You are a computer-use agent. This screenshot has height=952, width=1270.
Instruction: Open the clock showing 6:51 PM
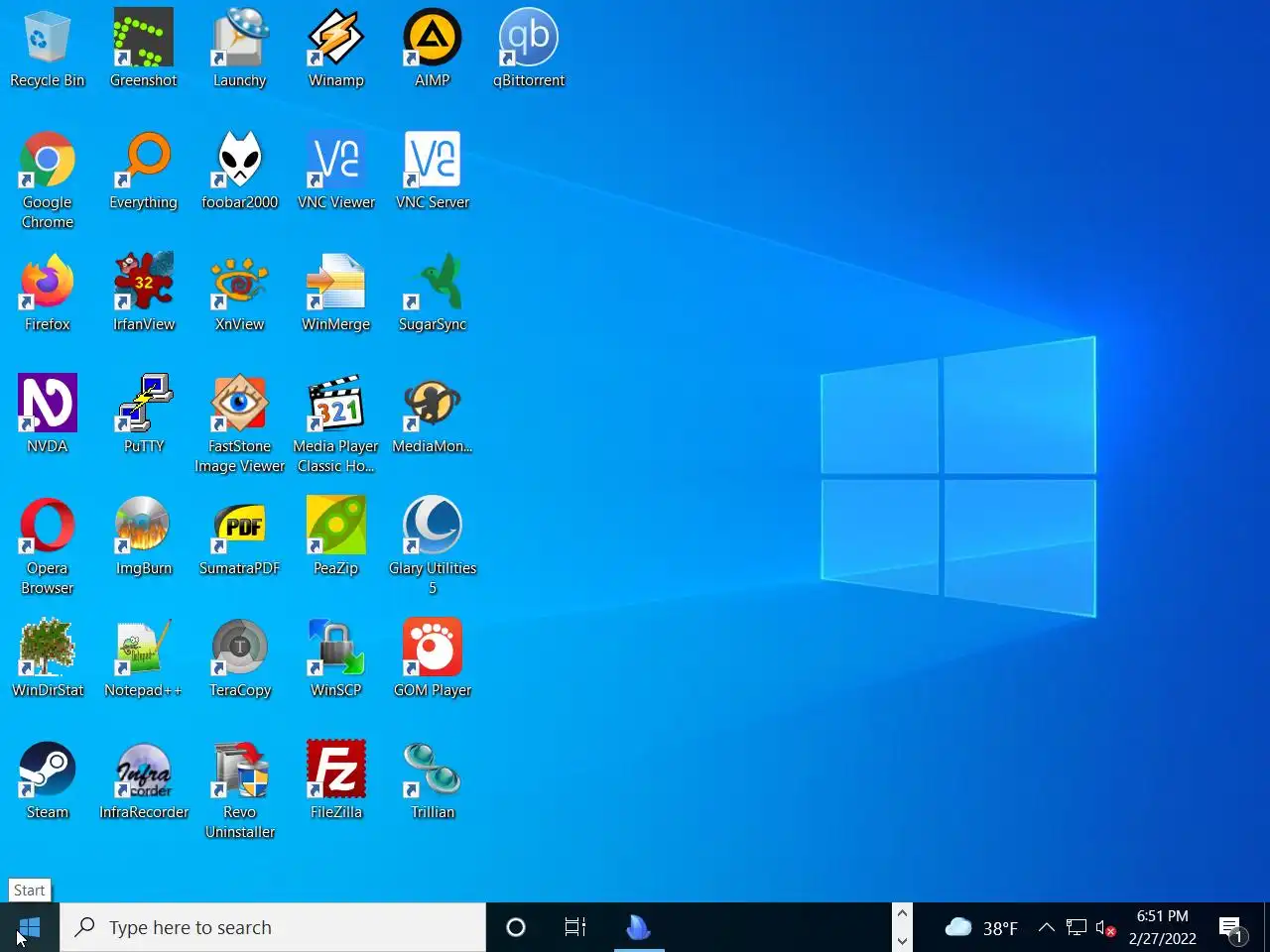[x=1163, y=927]
